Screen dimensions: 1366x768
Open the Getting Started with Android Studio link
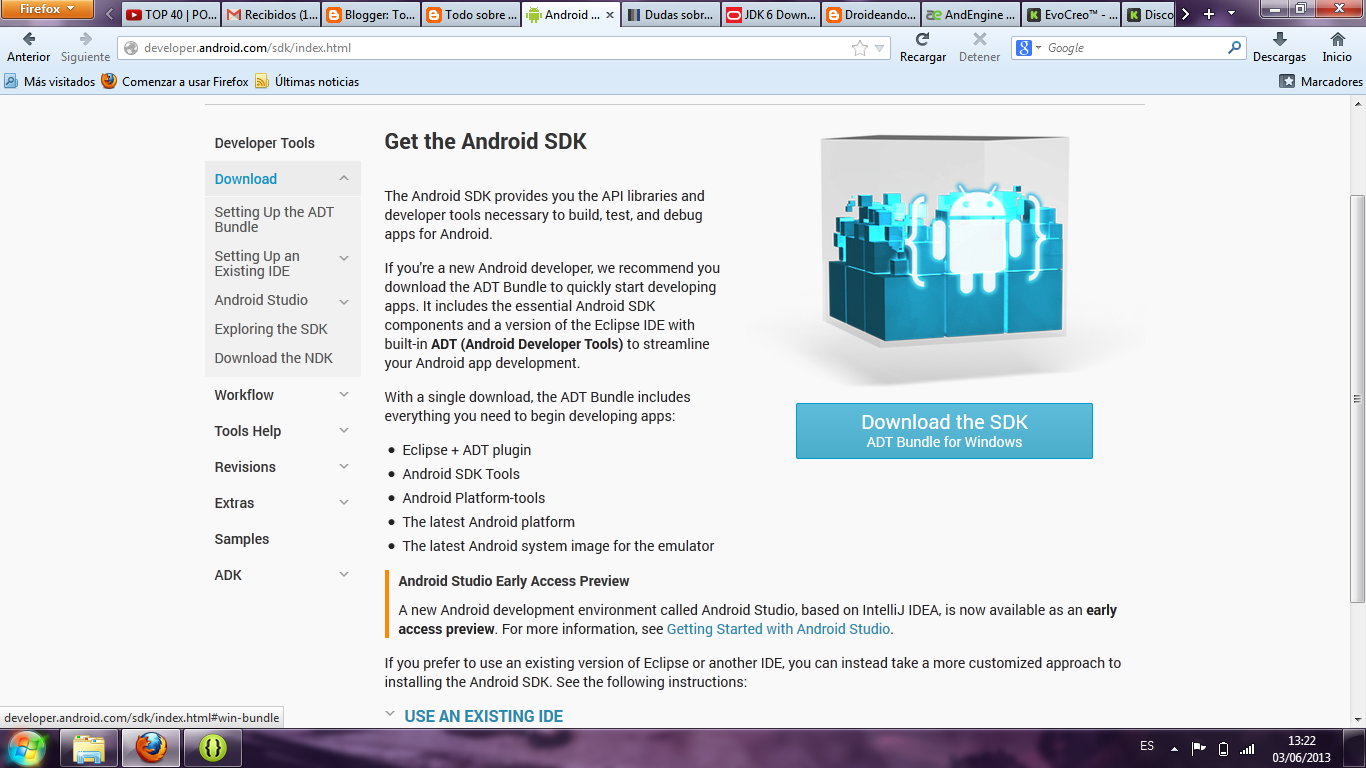tap(778, 629)
